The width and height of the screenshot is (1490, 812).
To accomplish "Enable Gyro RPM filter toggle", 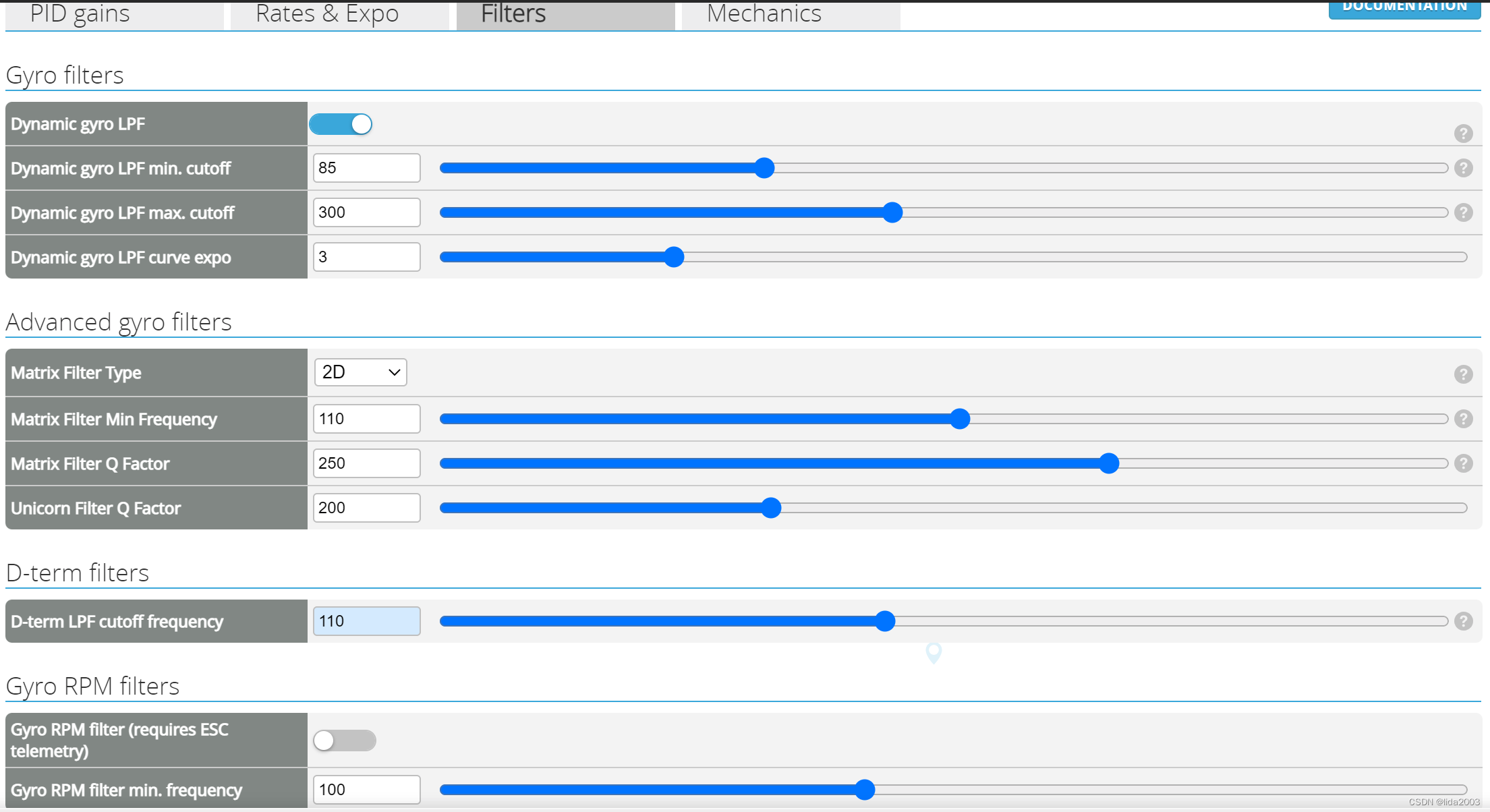I will (x=345, y=738).
